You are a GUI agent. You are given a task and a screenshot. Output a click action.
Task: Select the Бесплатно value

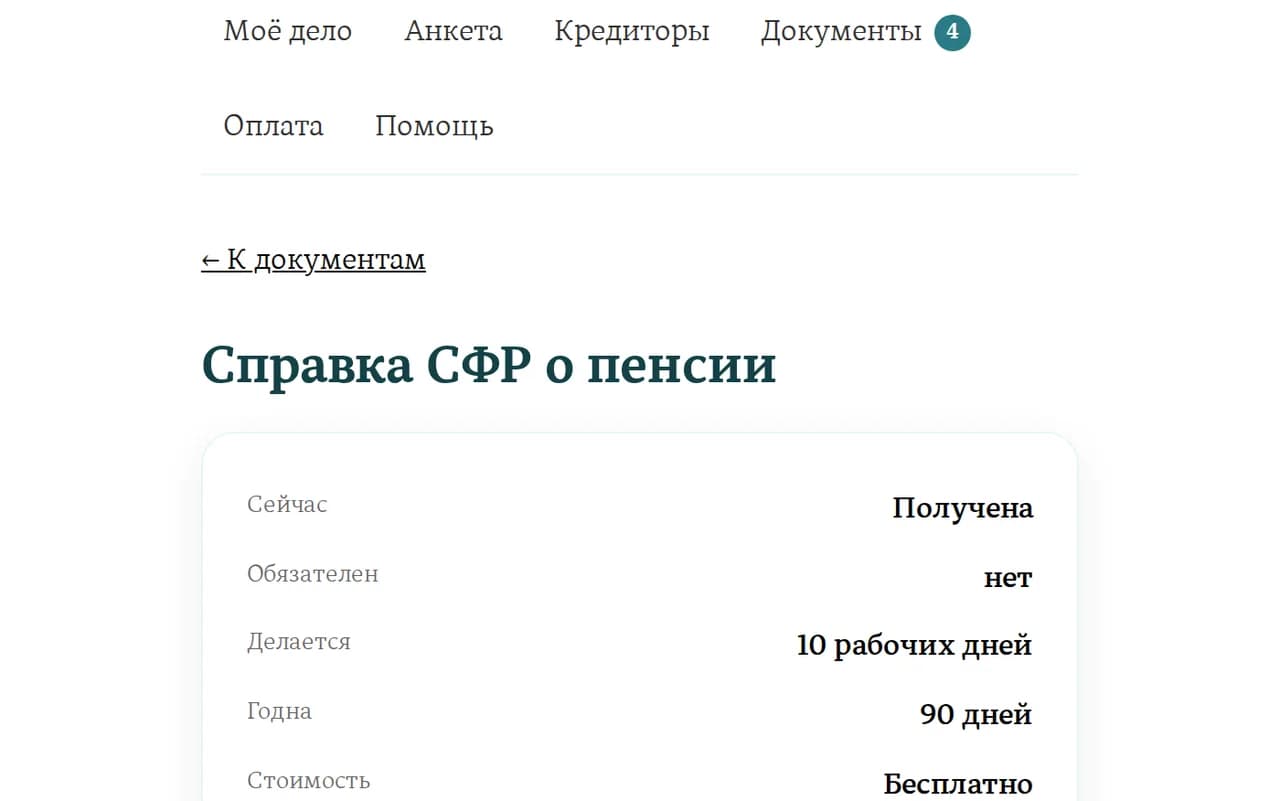click(958, 784)
